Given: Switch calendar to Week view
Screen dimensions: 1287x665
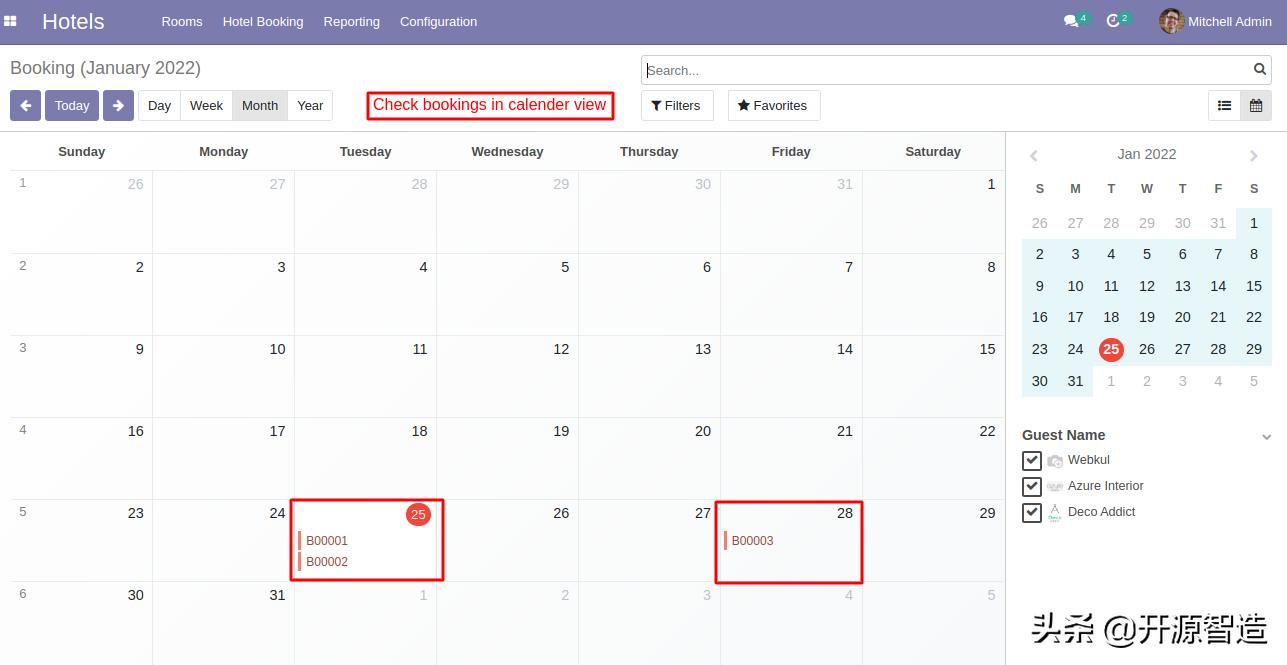Looking at the screenshot, I should point(206,105).
